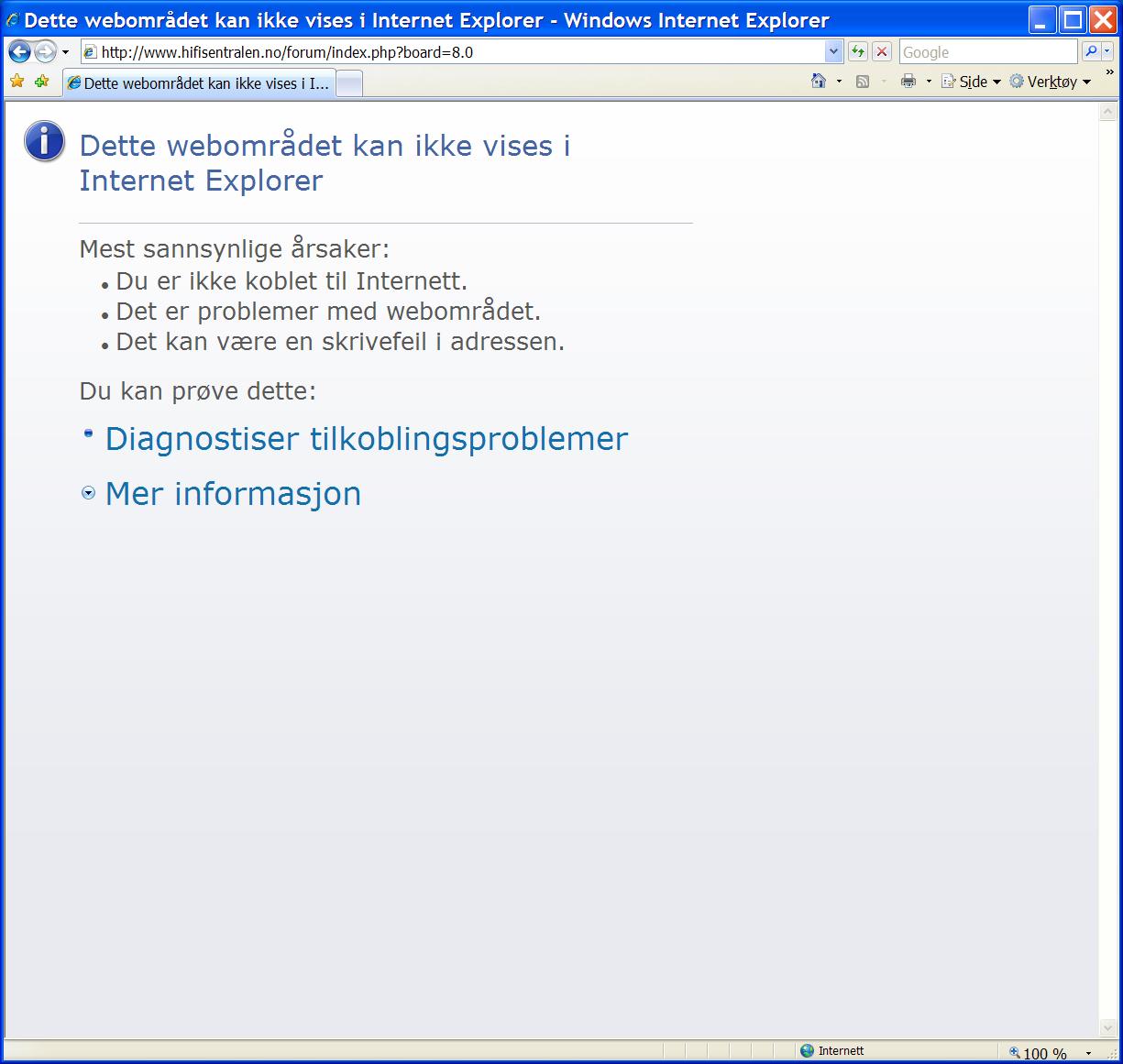The height and width of the screenshot is (1064, 1123).
Task: Open the search provider options dropdown
Action: pyautogui.click(x=1107, y=52)
